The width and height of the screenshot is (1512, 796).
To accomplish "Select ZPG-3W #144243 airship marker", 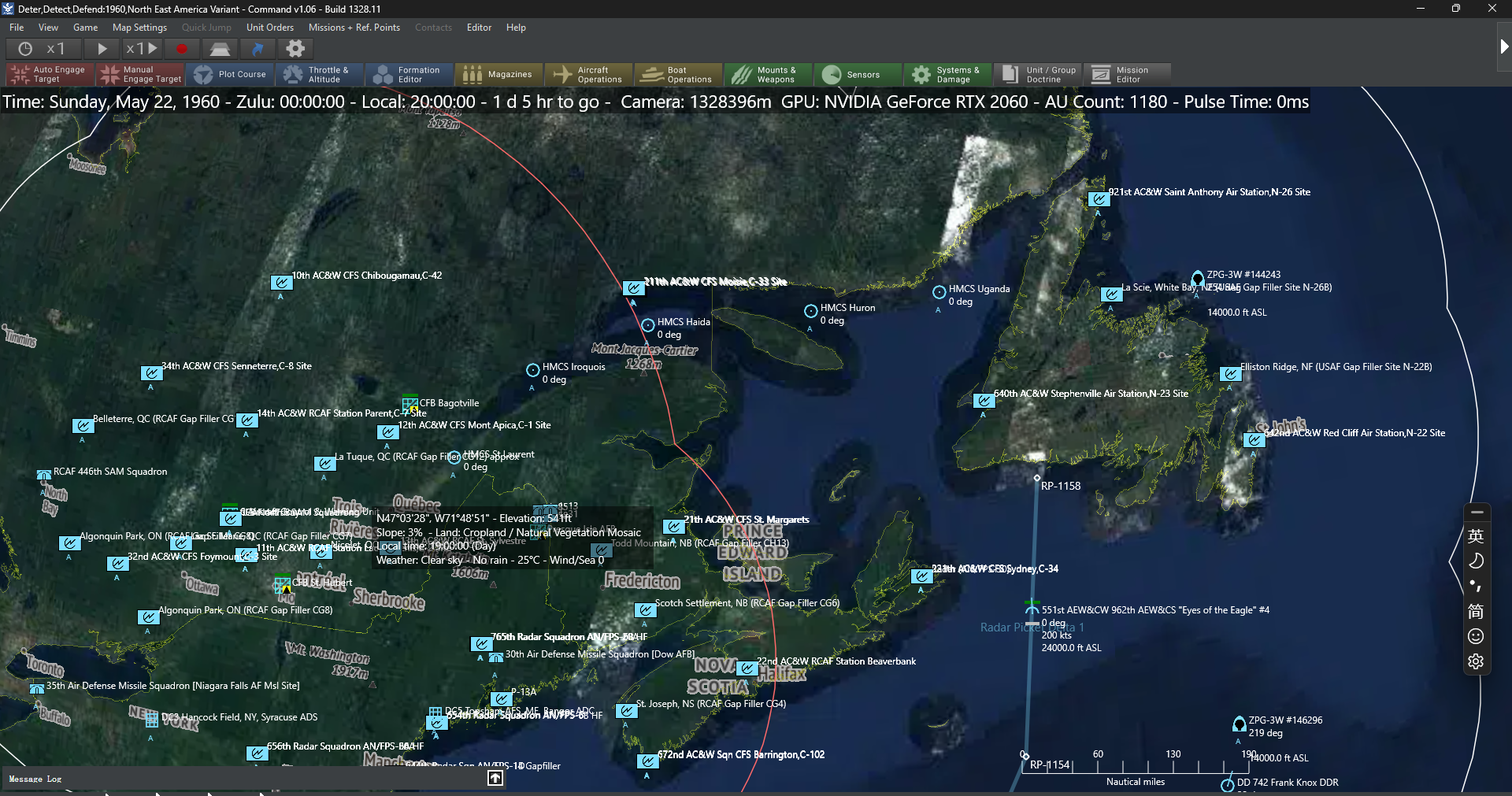I will [1197, 279].
